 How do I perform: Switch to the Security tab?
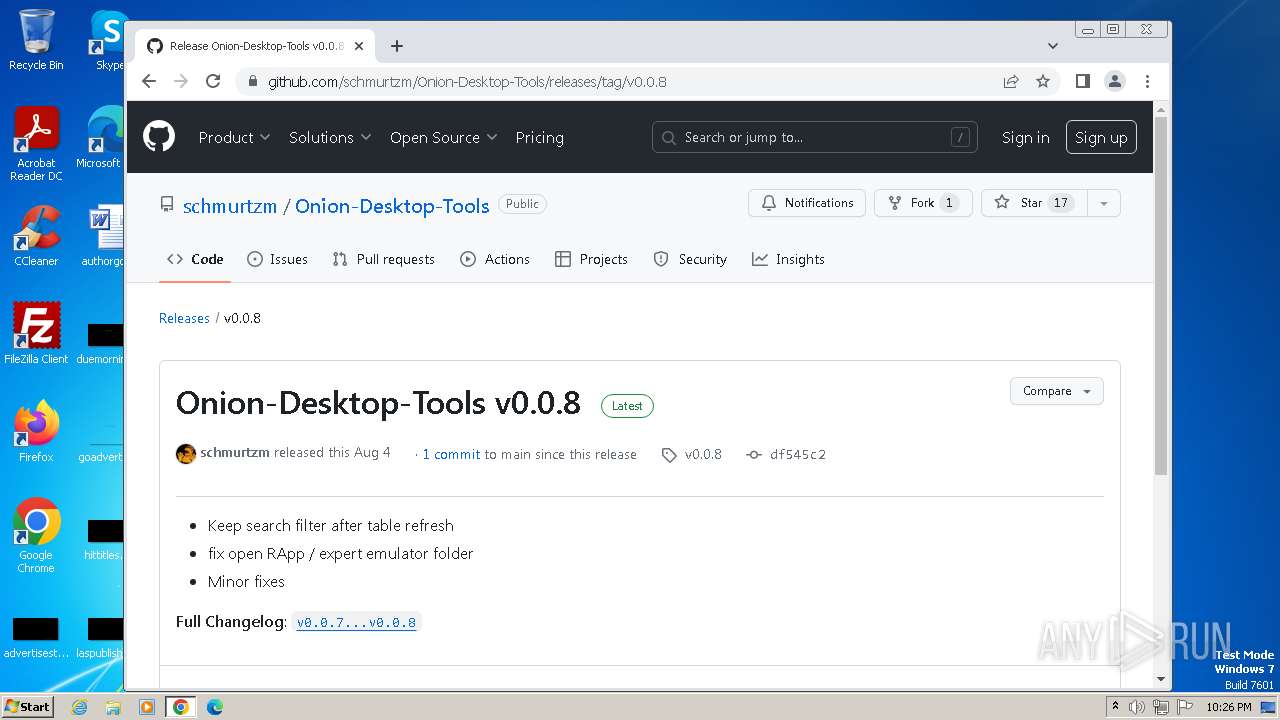tap(690, 259)
